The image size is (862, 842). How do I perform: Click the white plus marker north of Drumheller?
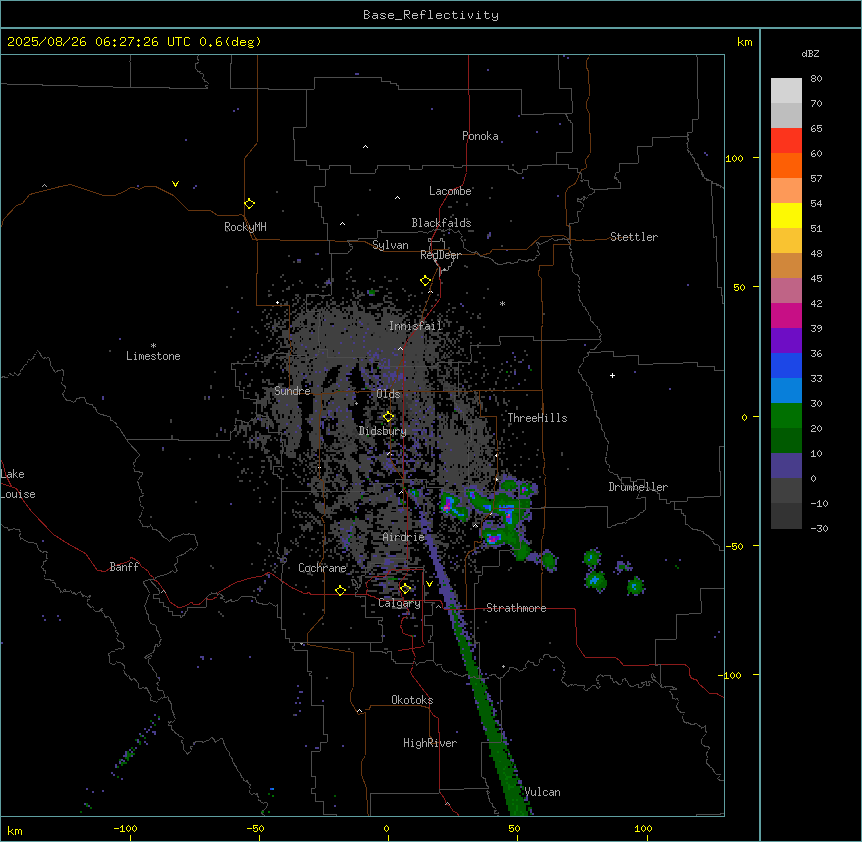612,375
